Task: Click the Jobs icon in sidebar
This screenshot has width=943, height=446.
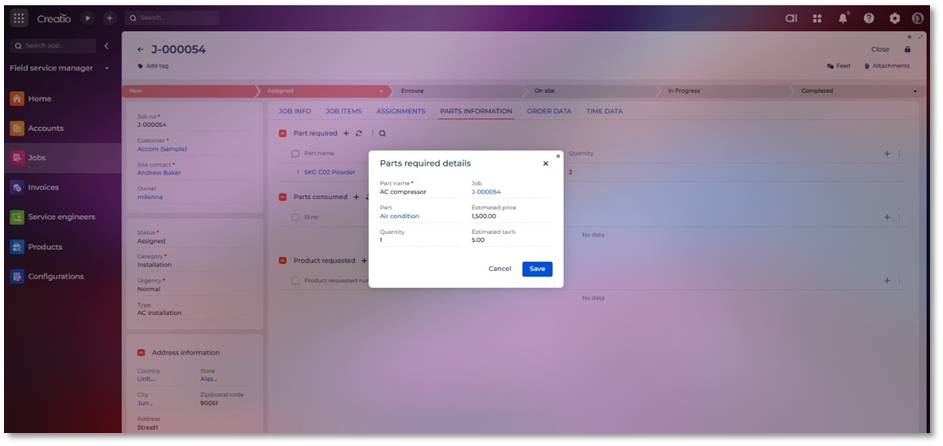Action: pos(17,158)
